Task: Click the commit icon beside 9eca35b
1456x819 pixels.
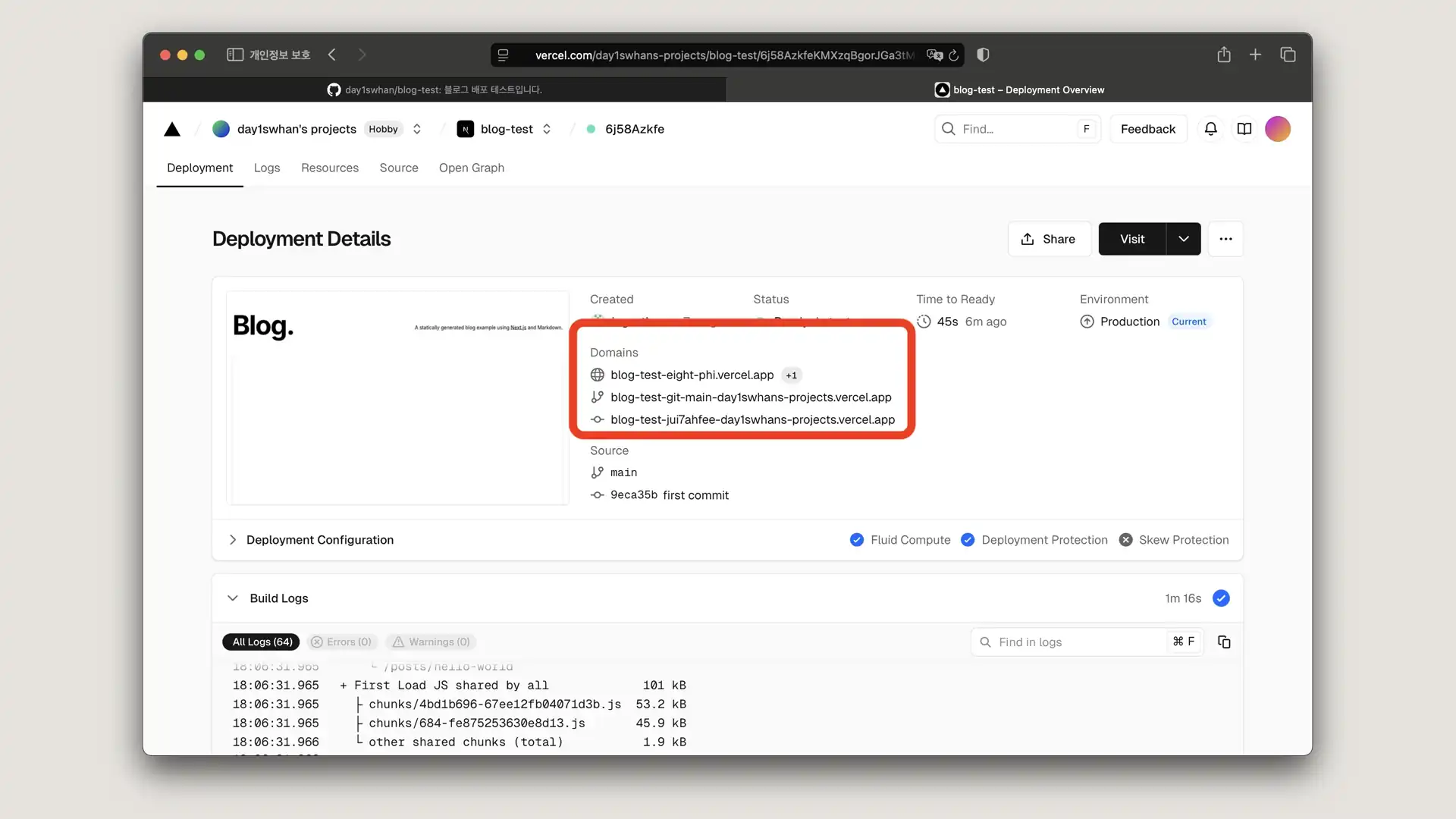Action: click(x=598, y=495)
